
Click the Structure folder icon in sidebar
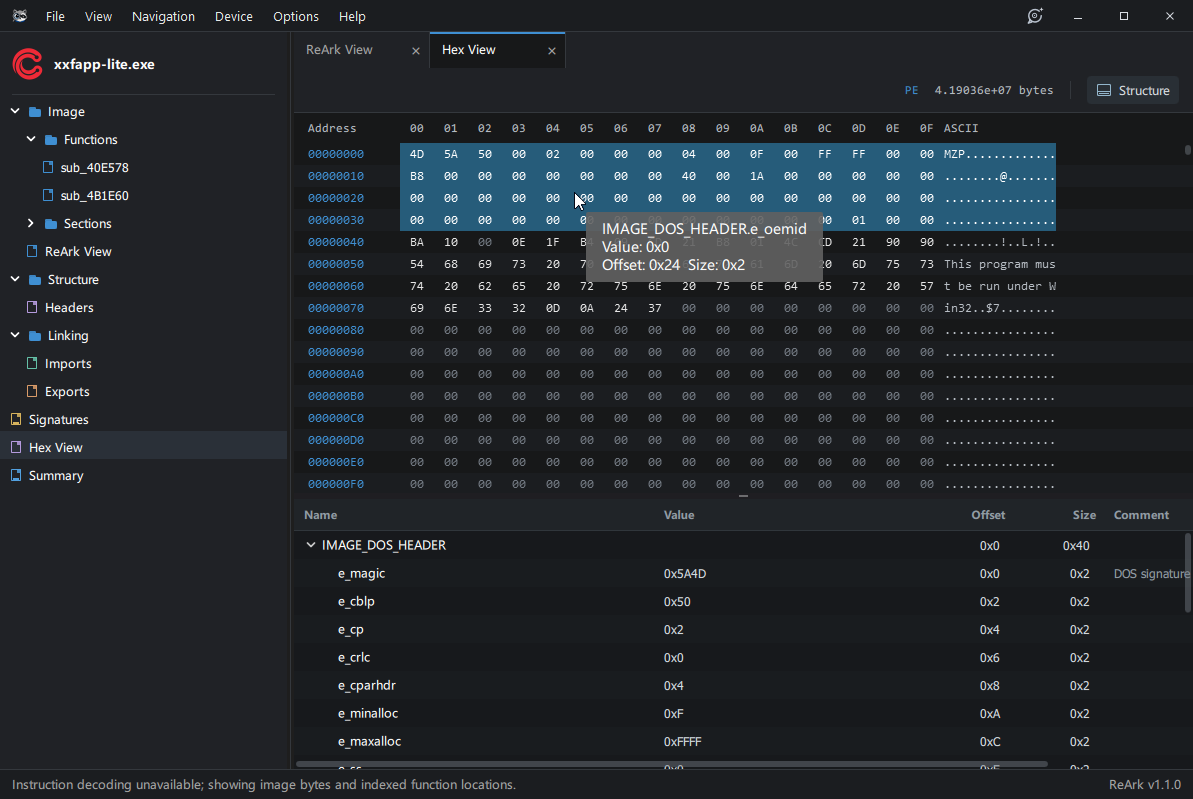pos(35,280)
